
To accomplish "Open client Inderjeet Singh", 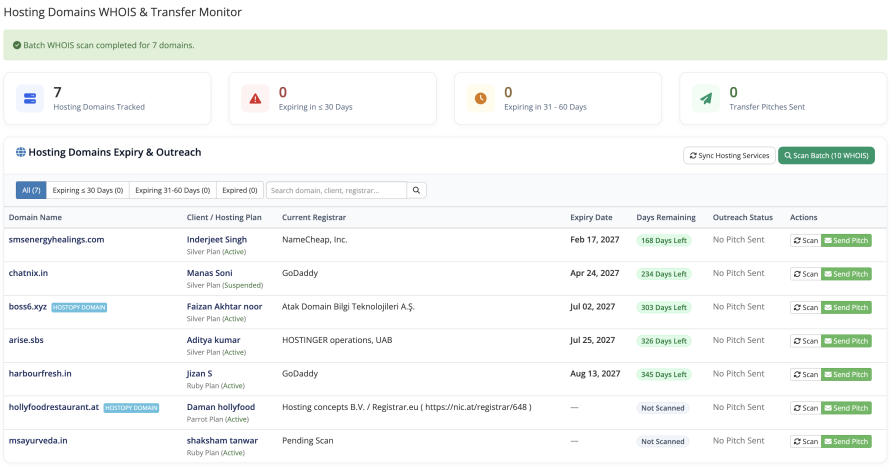I will pyautogui.click(x=217, y=239).
